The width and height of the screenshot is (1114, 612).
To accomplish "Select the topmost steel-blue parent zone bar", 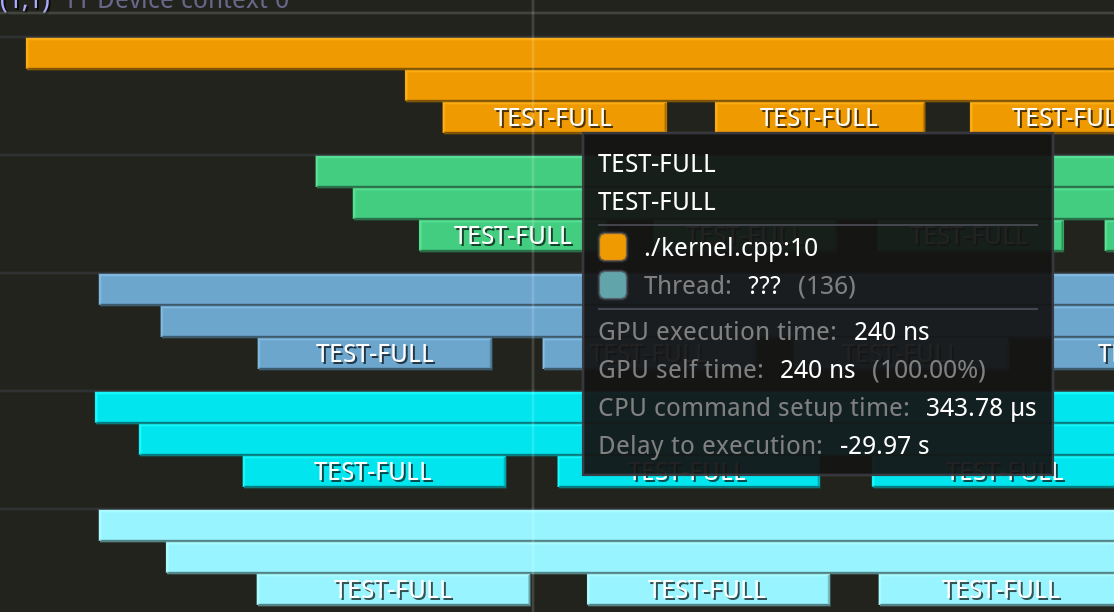I will (340, 290).
